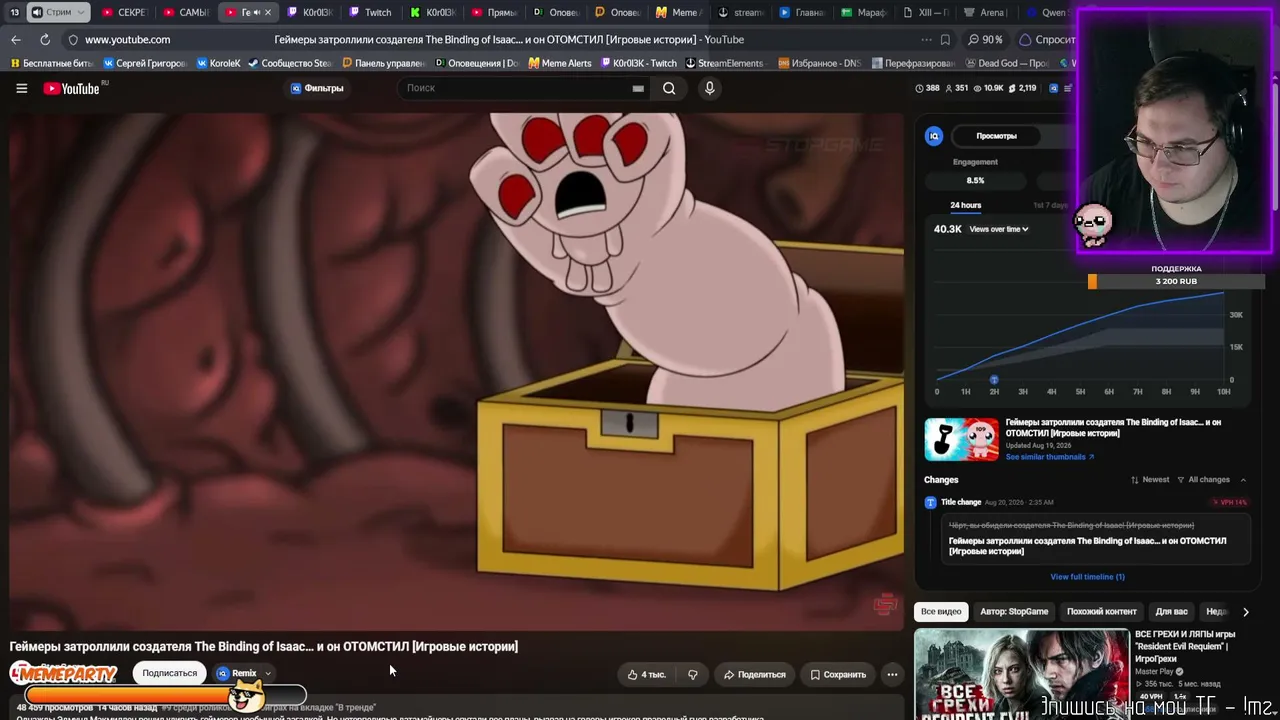Switch to the 24 hours tab

[x=965, y=205]
